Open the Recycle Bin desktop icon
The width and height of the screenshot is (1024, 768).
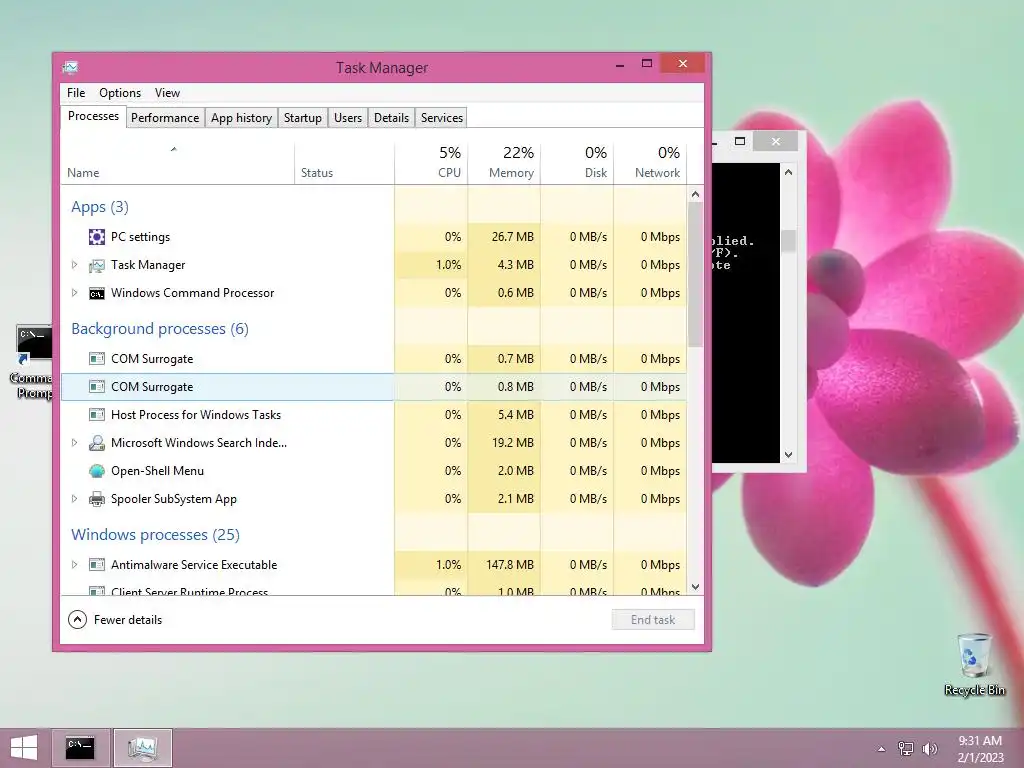(x=974, y=664)
